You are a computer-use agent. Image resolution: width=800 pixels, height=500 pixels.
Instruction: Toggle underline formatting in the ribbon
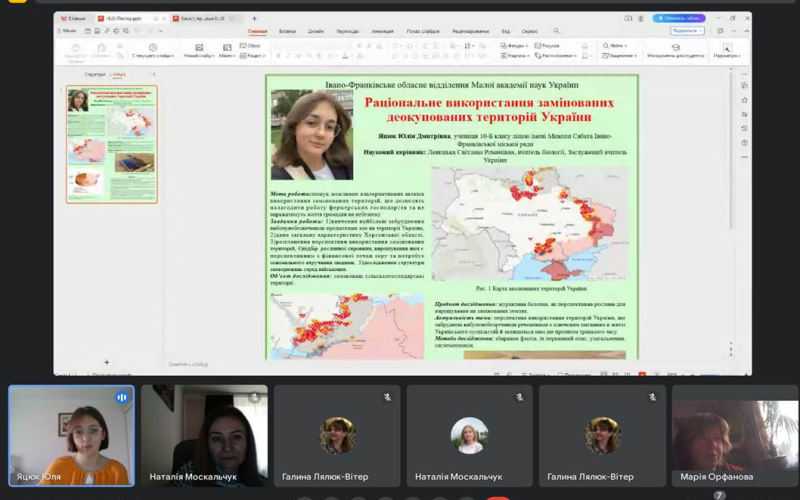pos(298,56)
